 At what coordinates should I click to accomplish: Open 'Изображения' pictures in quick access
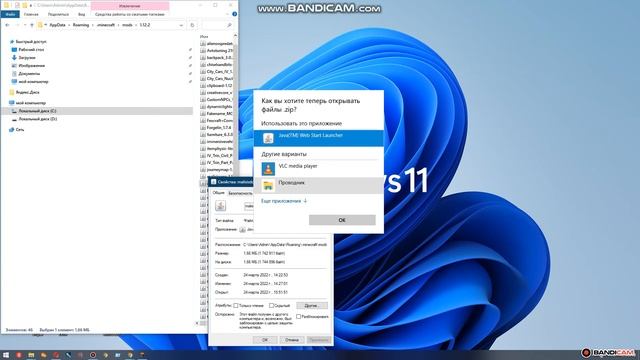pos(31,66)
